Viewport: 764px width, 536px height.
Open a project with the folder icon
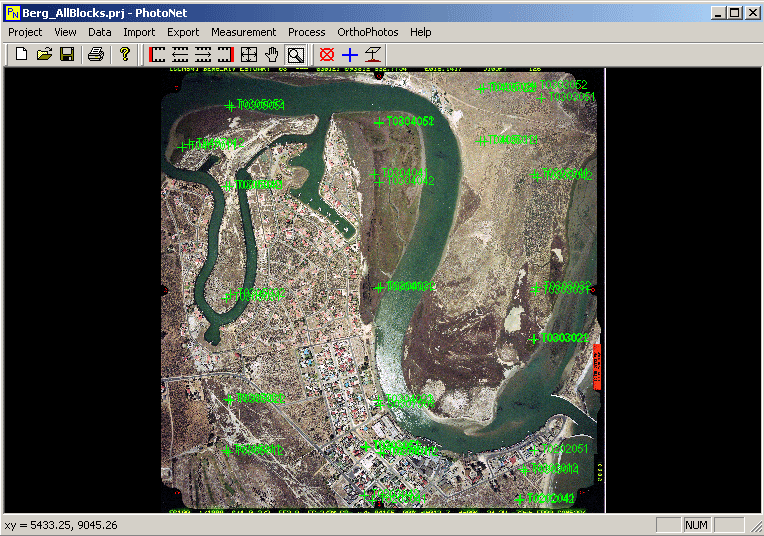44,54
